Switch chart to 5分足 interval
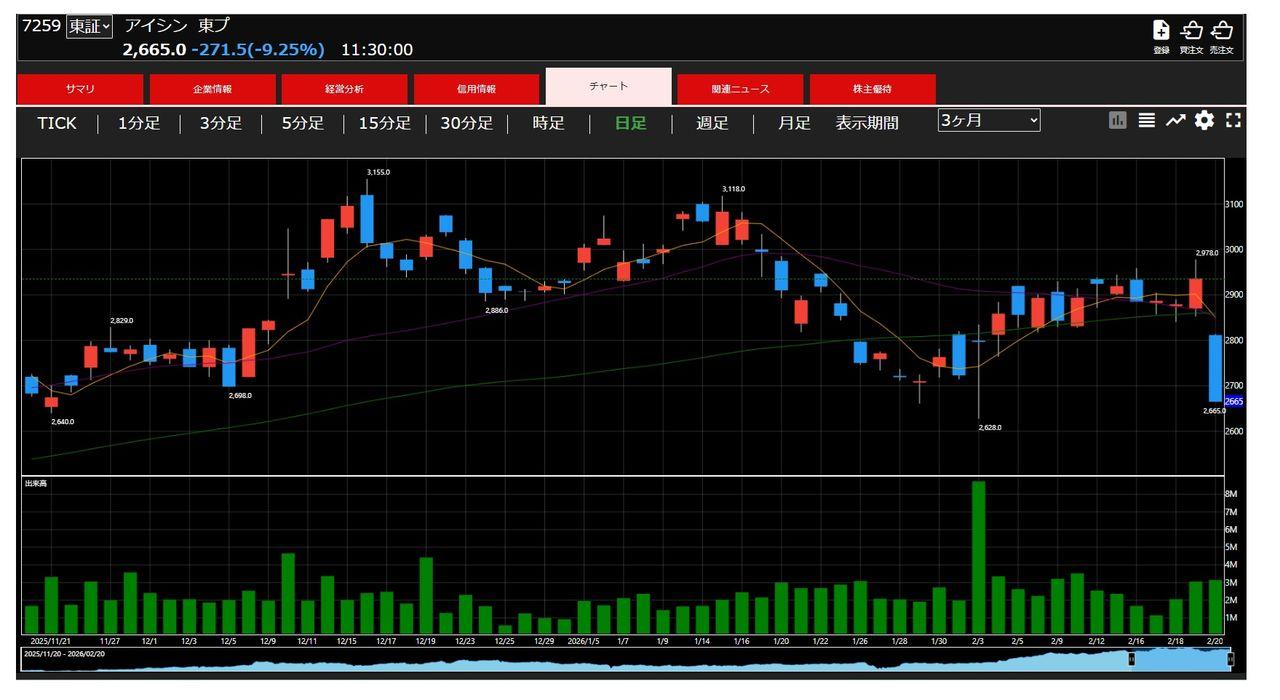Image resolution: width=1280 pixels, height=700 pixels. (302, 123)
